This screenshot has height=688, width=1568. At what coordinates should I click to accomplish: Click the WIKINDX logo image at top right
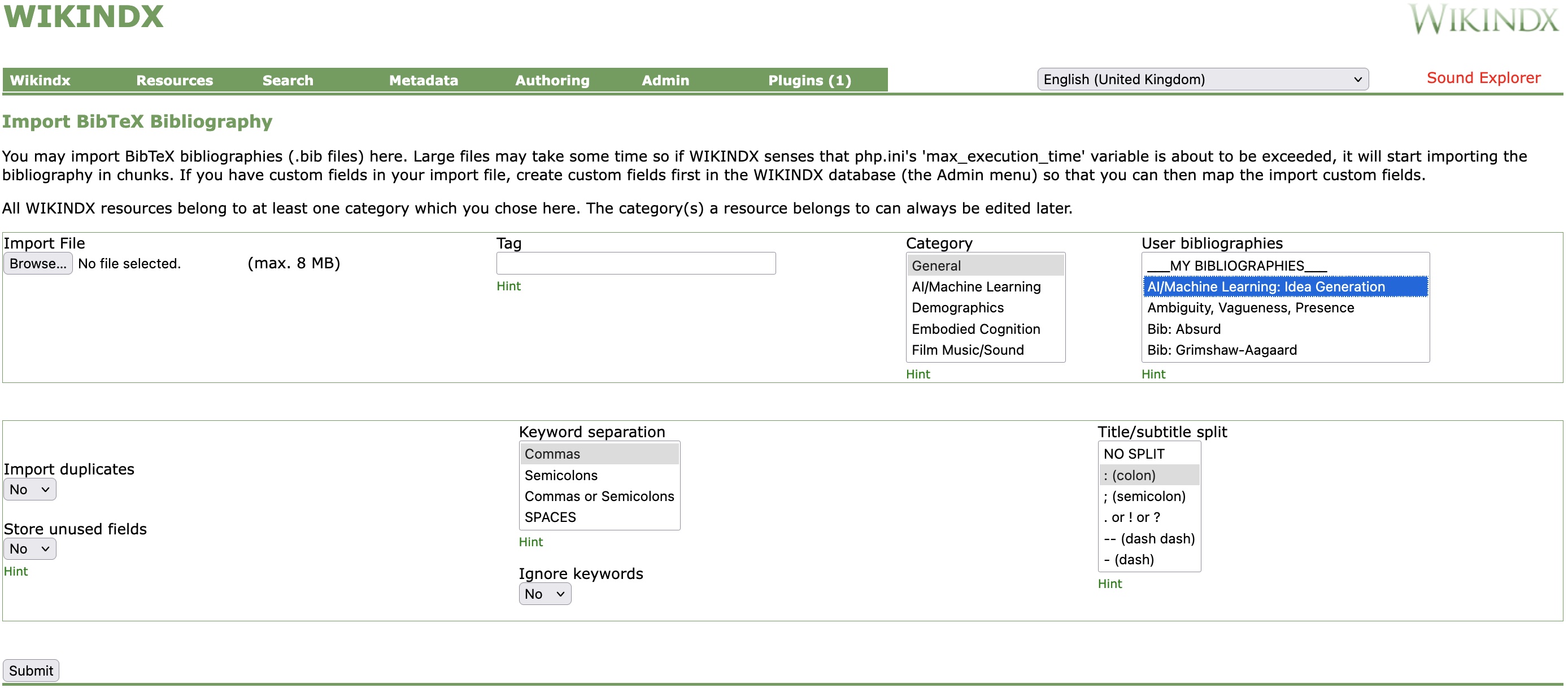point(1483,19)
